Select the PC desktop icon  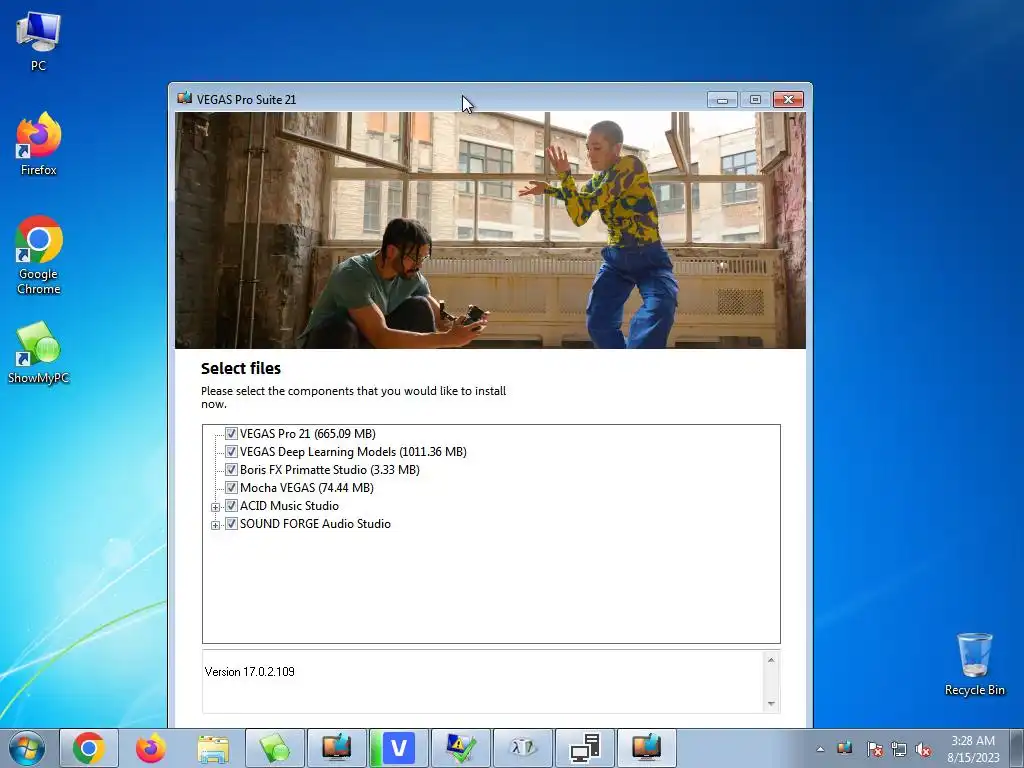click(x=39, y=41)
